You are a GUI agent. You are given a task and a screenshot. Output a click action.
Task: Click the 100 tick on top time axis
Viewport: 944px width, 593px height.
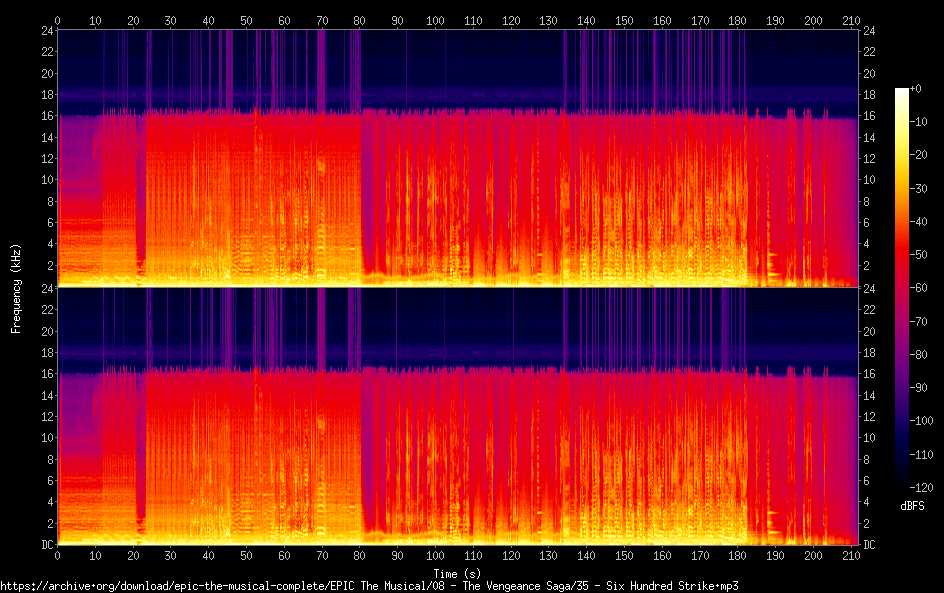pos(435,20)
